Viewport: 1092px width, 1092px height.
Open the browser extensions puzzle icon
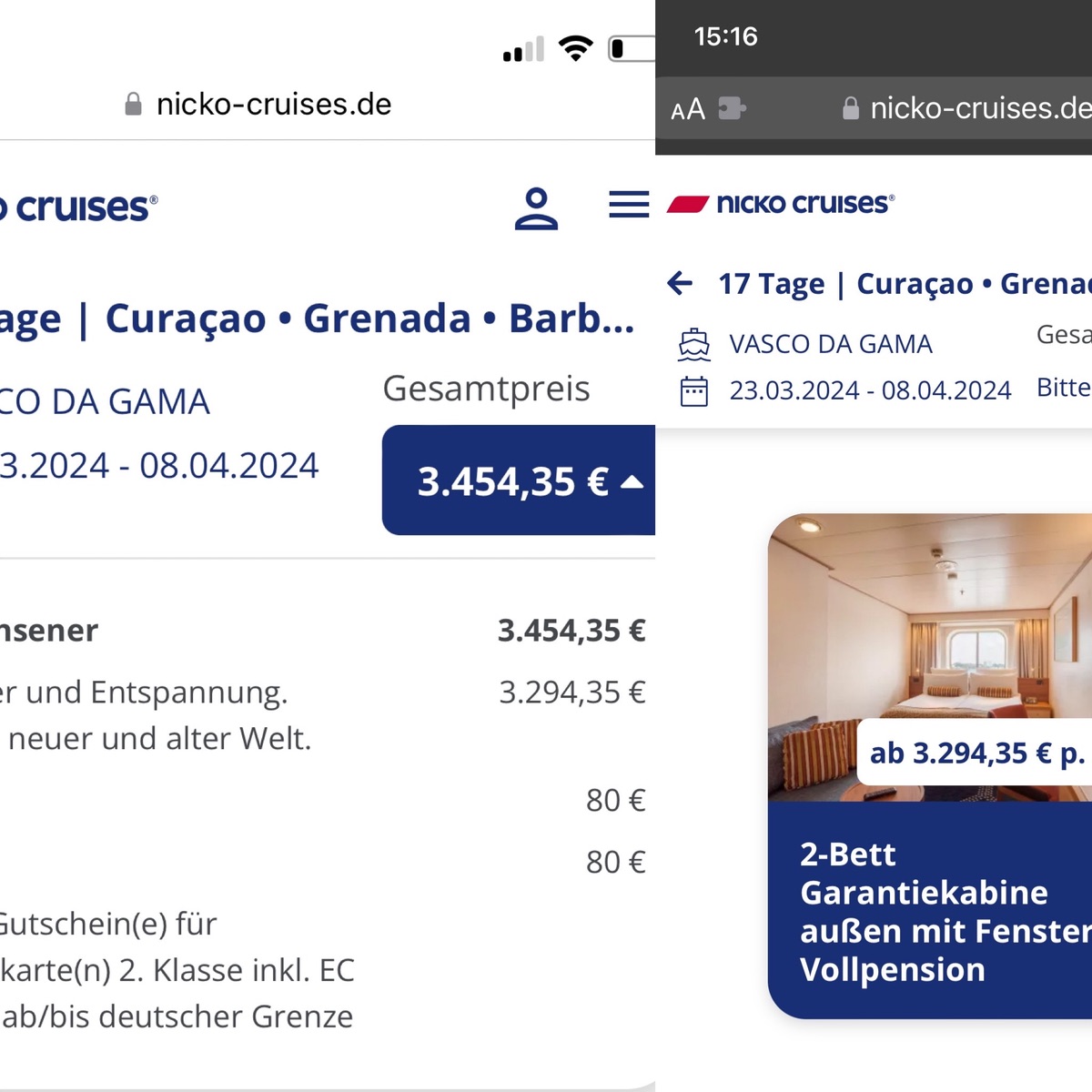point(732,108)
